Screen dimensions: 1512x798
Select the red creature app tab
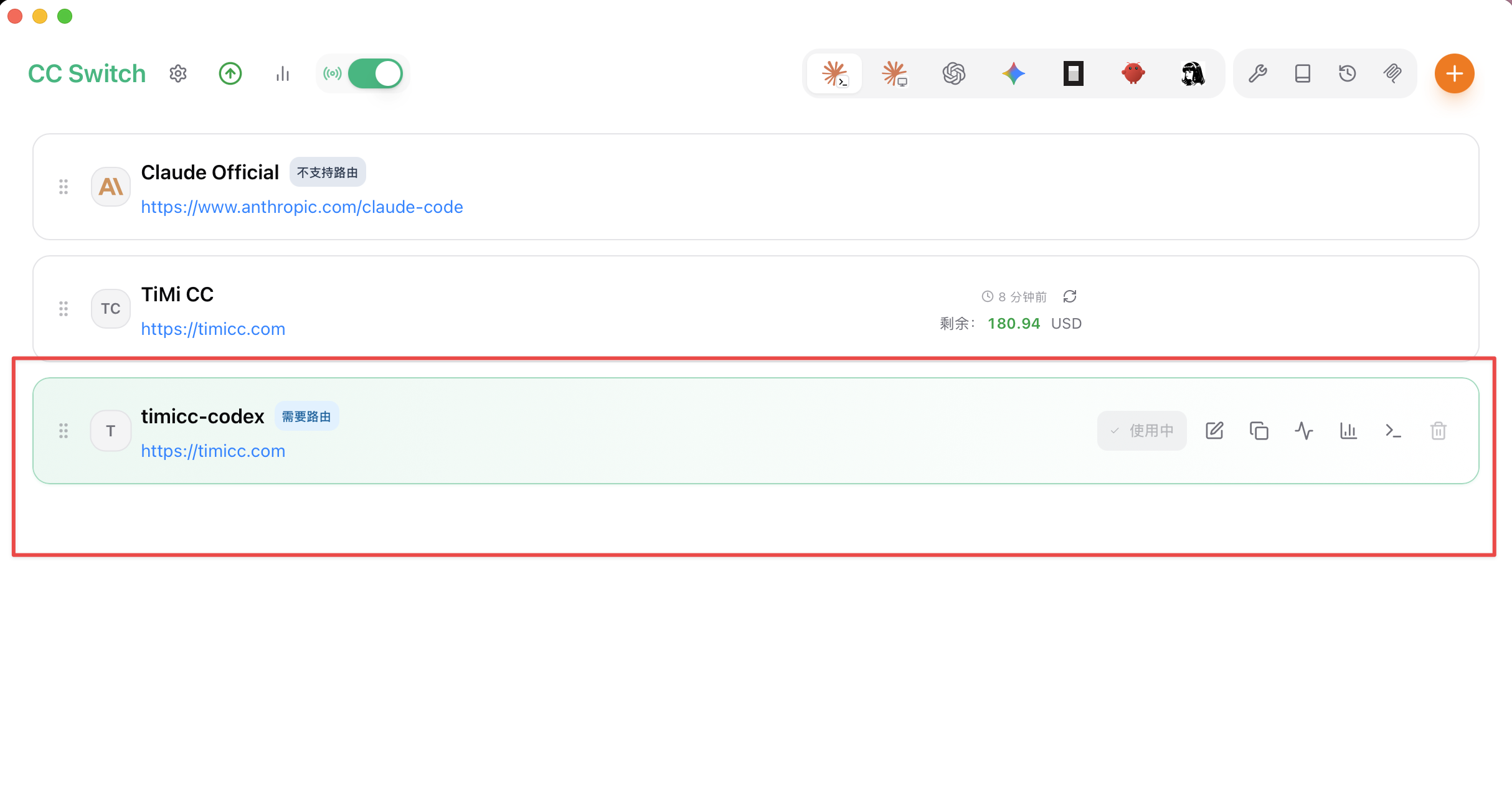(x=1133, y=73)
